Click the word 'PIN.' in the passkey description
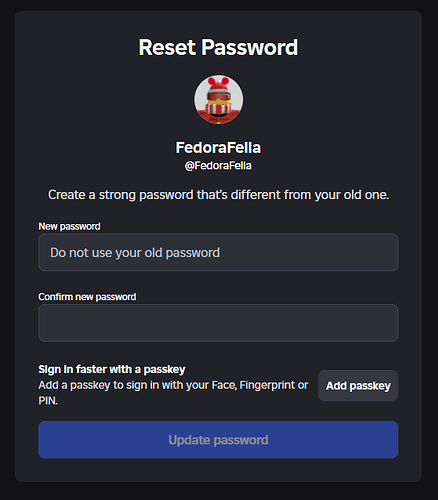438x500 pixels. tap(48, 401)
